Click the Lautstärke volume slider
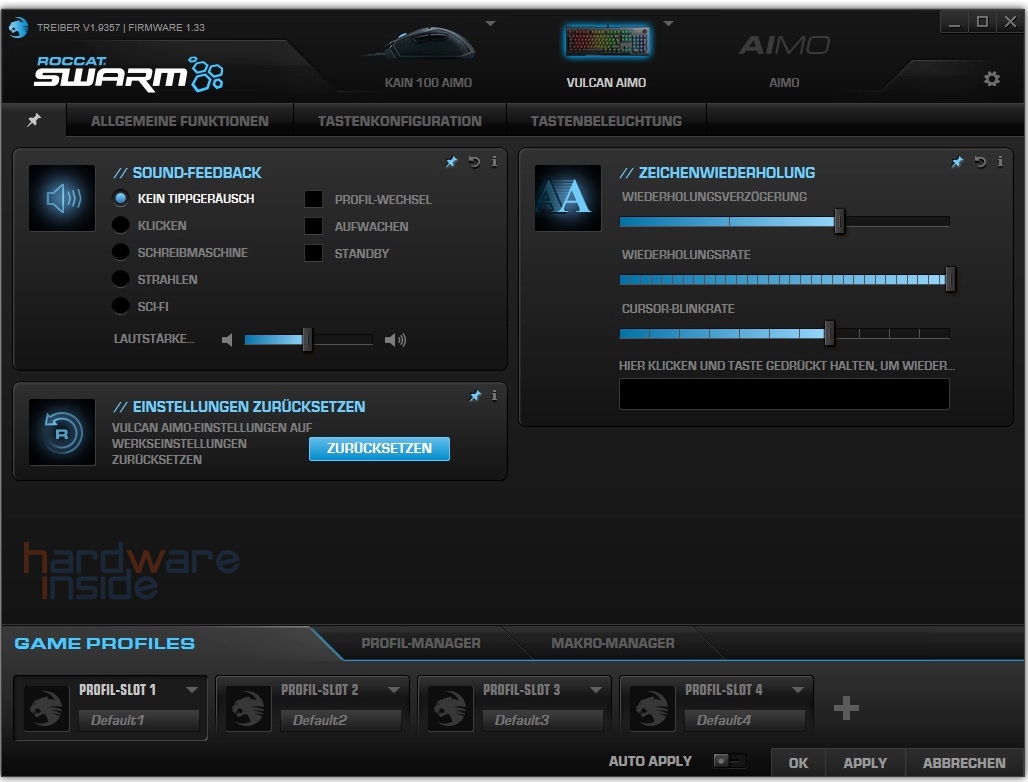Viewport: 1028px width, 782px height. (x=308, y=340)
